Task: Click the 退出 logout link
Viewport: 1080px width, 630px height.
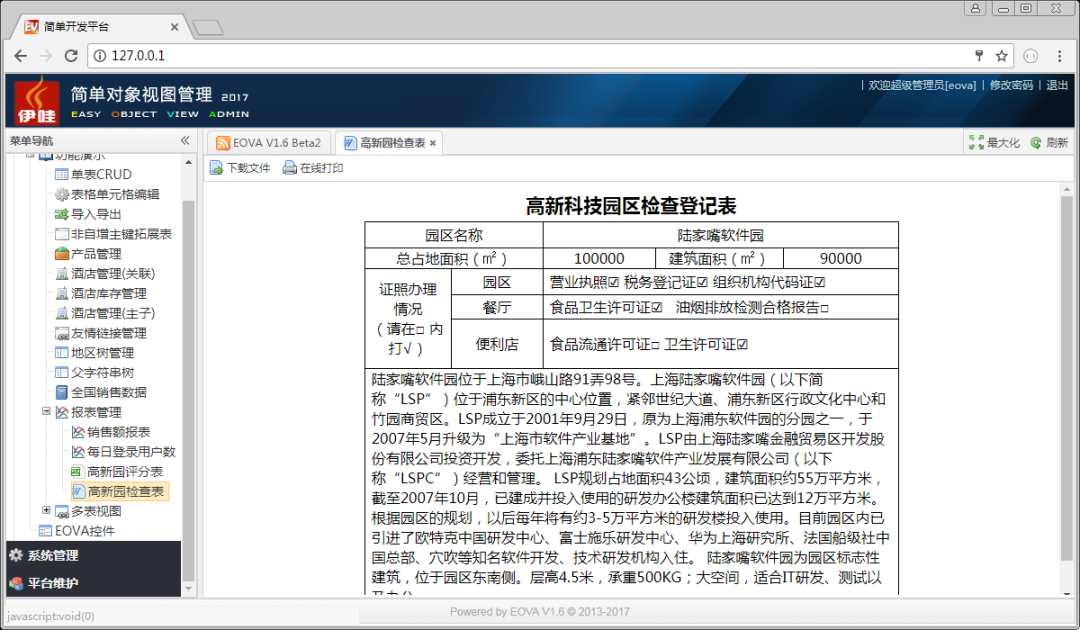Action: 1057,85
